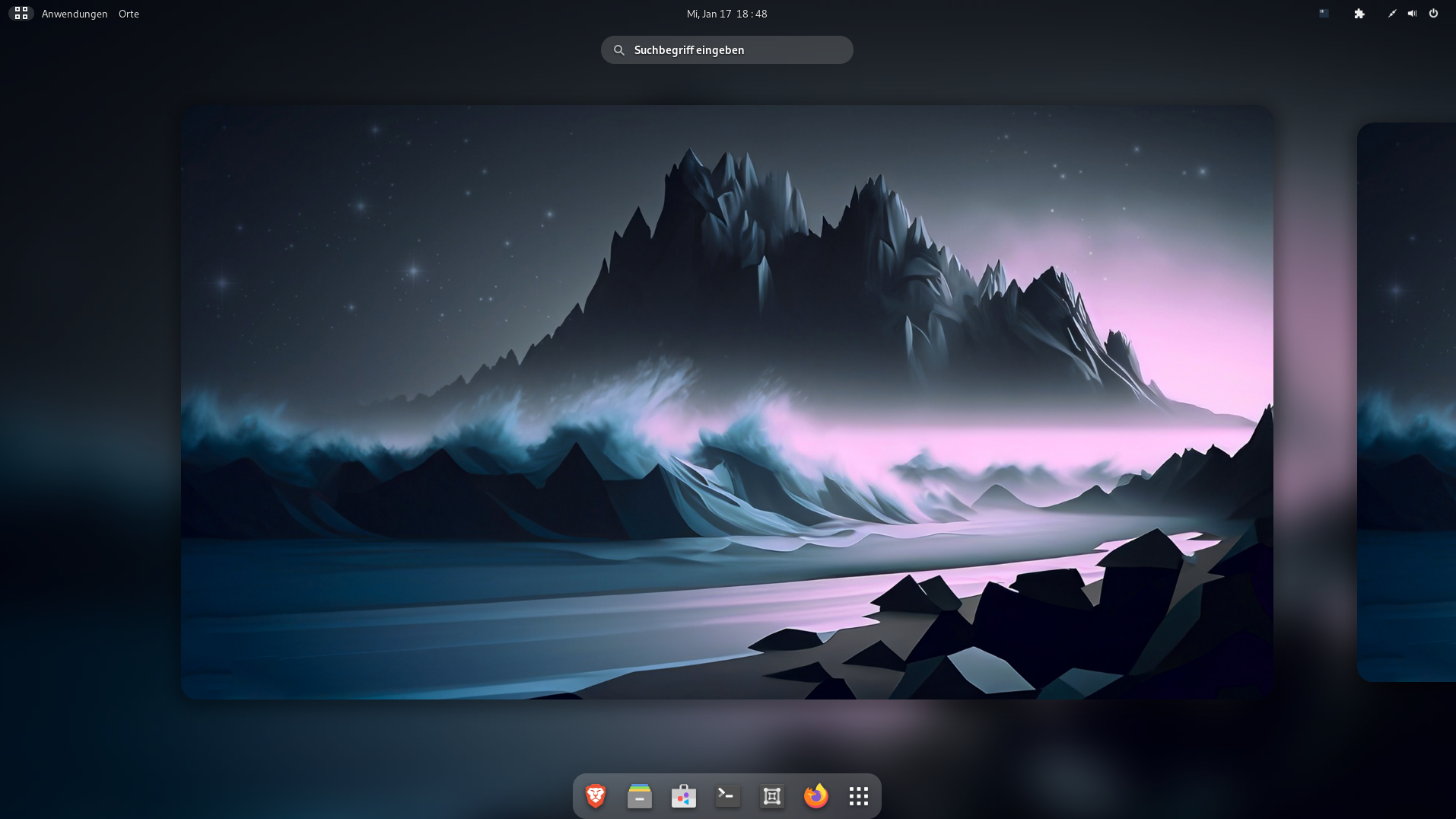This screenshot has width=1456, height=819.
Task: Select the central workspace preview
Action: click(726, 402)
